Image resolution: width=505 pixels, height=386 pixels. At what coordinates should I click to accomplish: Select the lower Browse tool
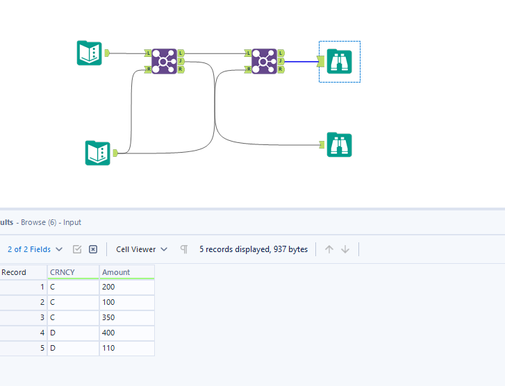point(339,145)
